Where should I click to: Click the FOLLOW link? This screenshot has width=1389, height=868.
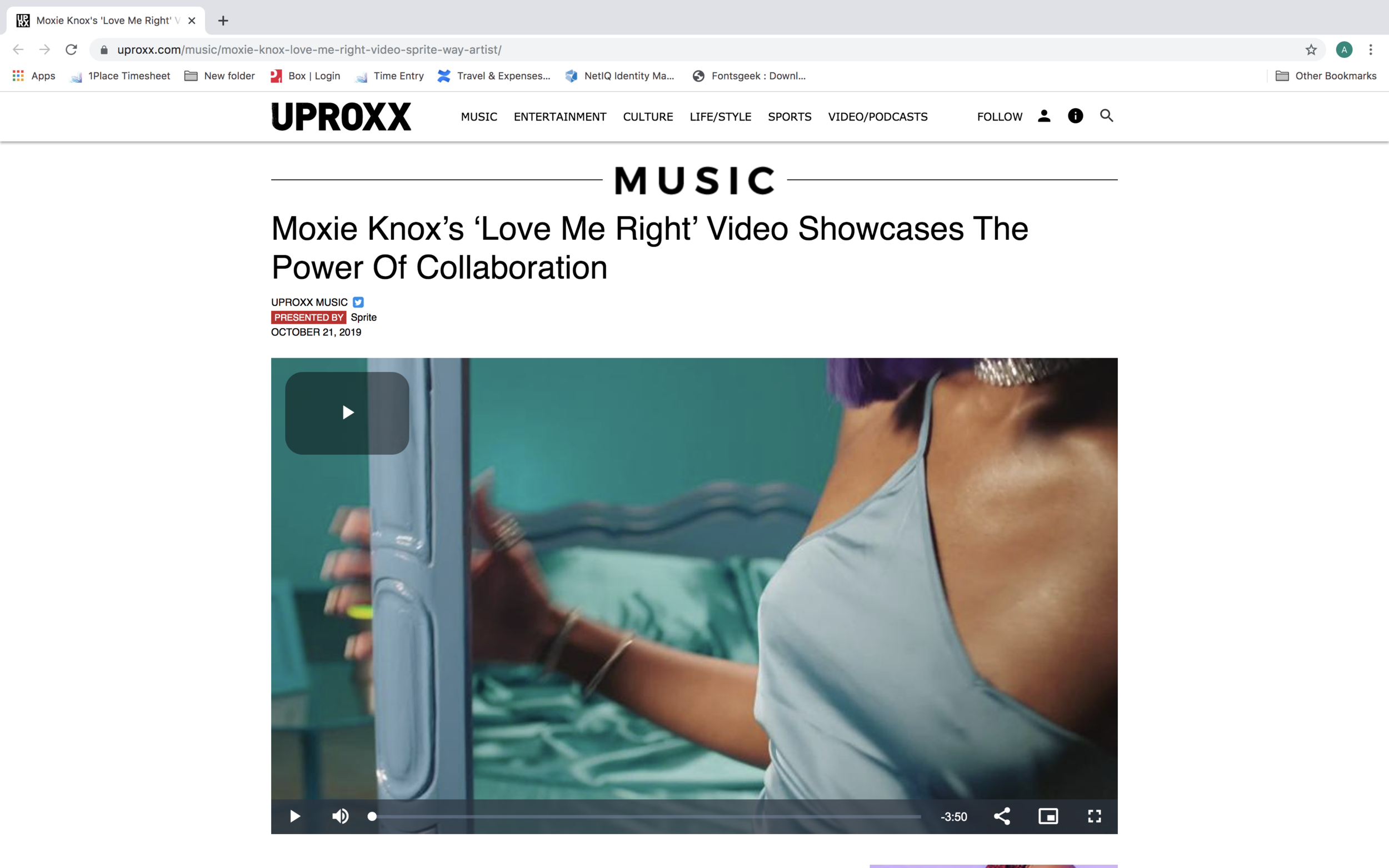click(1000, 117)
